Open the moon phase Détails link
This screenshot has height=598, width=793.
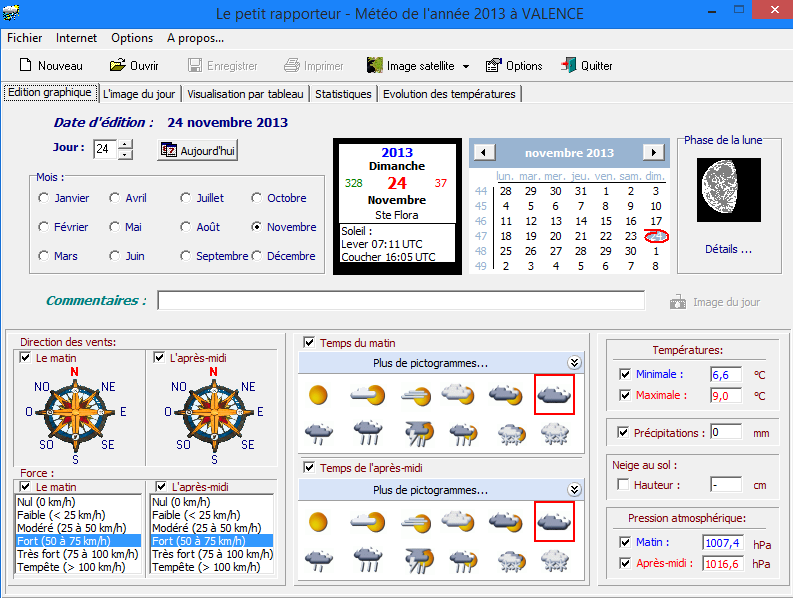point(728,249)
